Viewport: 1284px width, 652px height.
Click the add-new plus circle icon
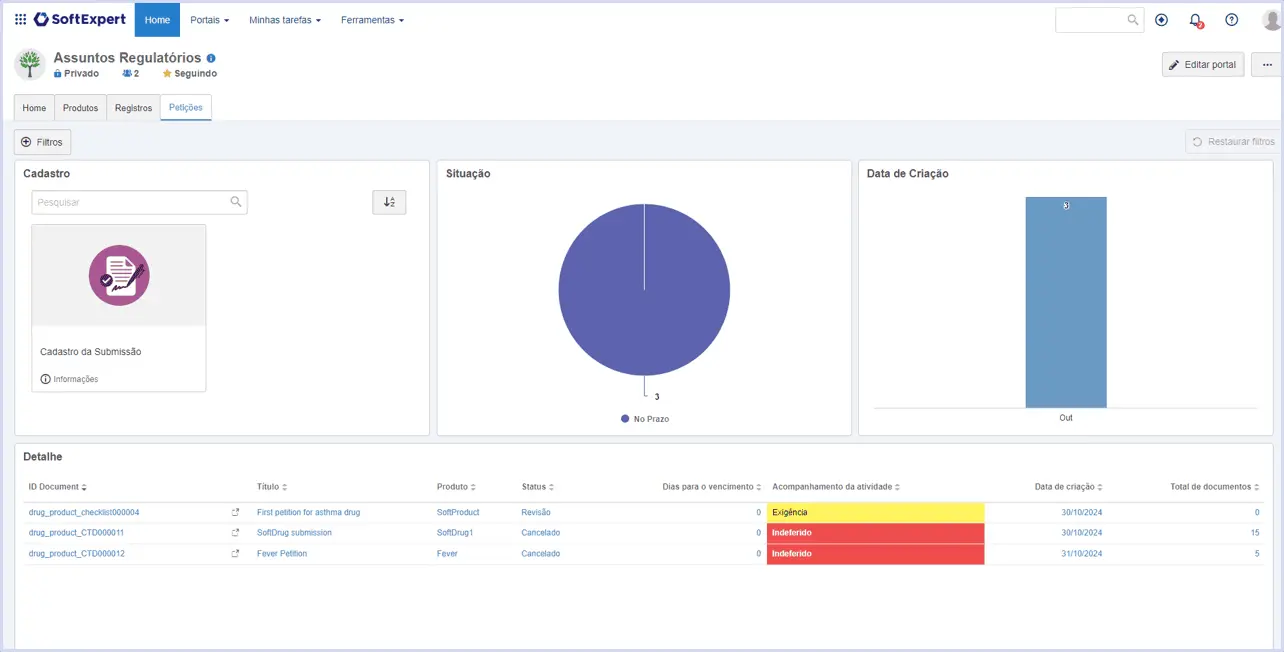coord(1161,19)
